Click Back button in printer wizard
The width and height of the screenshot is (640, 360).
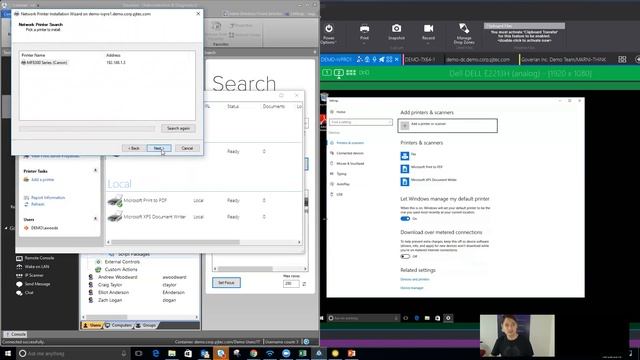(x=133, y=148)
